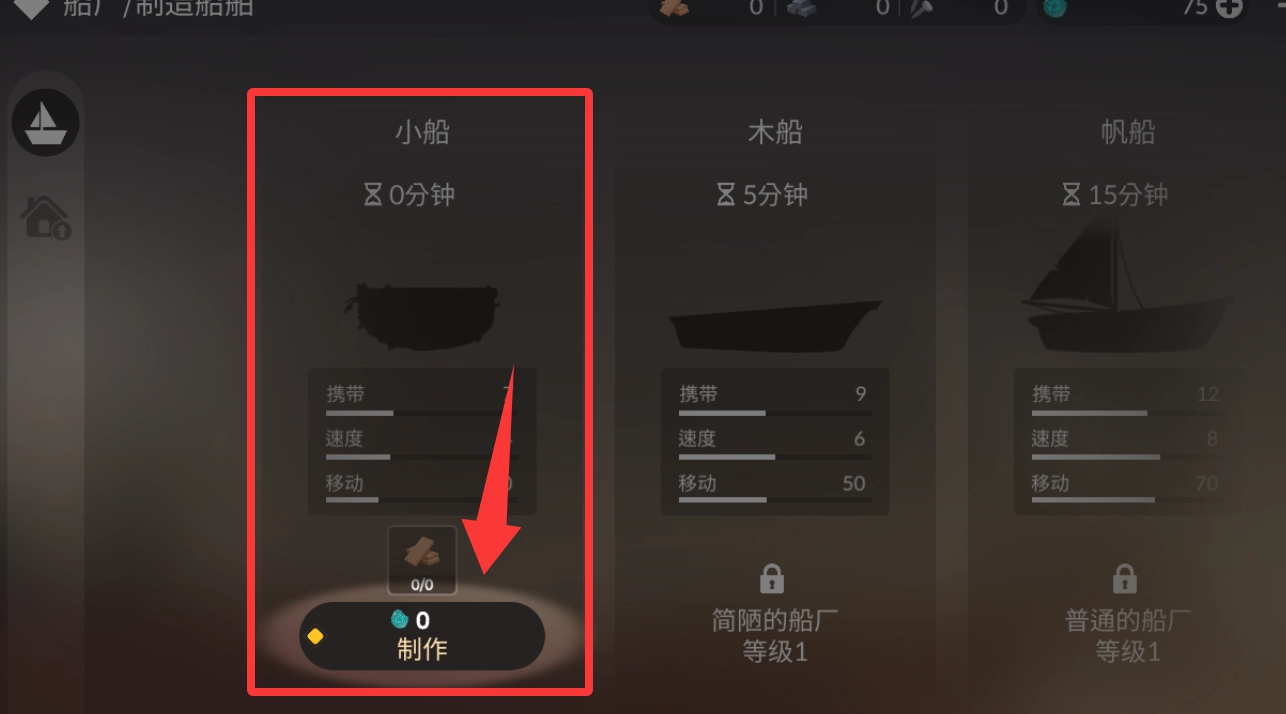The height and width of the screenshot is (714, 1286).
Task: Tap the back diamond icon at top left
Action: point(30,8)
